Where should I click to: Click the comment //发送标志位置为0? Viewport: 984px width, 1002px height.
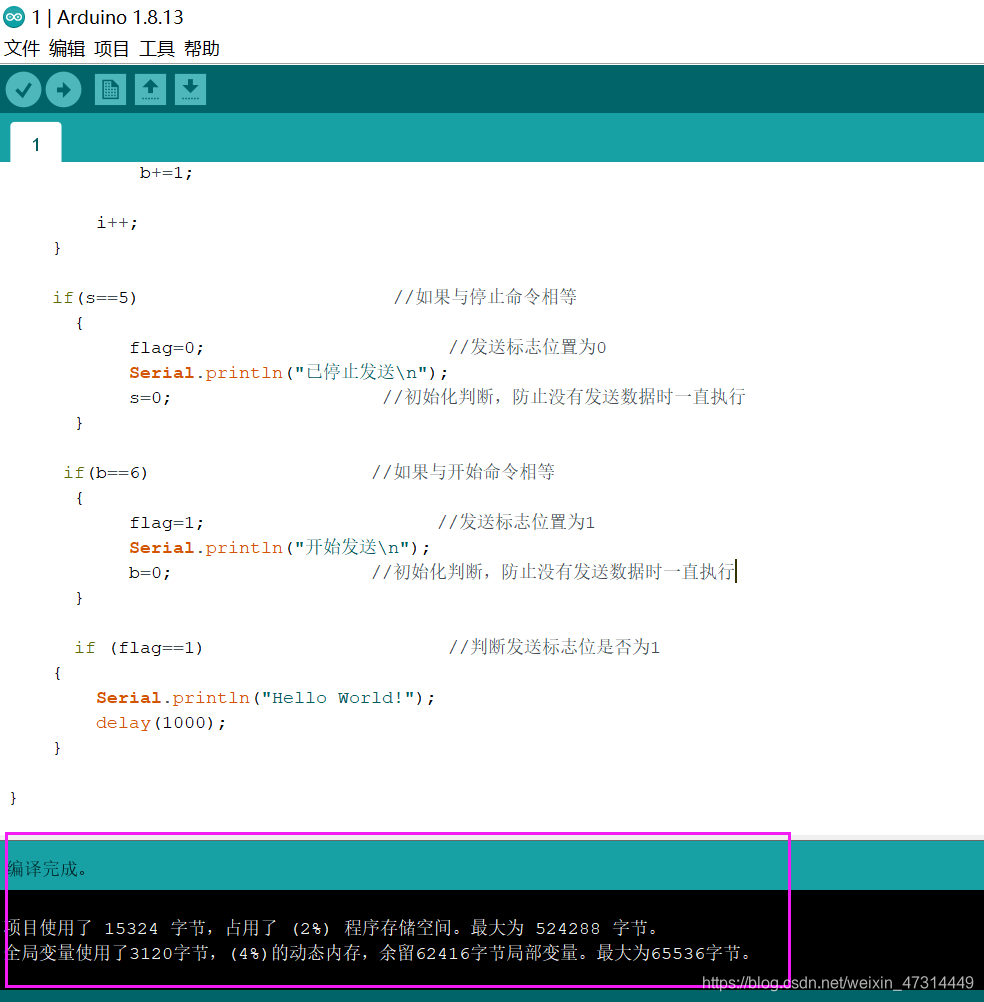point(527,347)
